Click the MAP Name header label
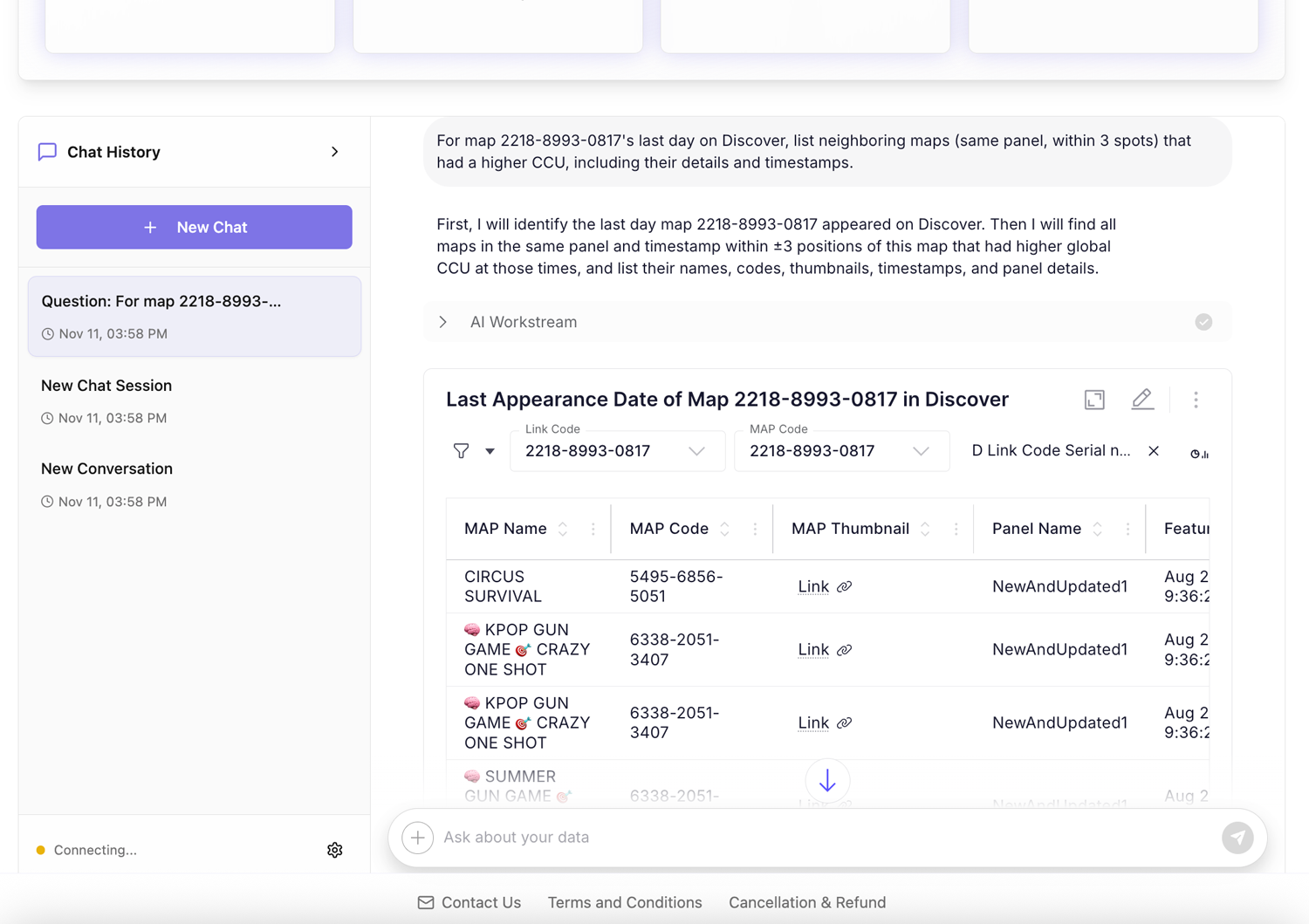Screen dimensions: 1309x924 (505, 529)
